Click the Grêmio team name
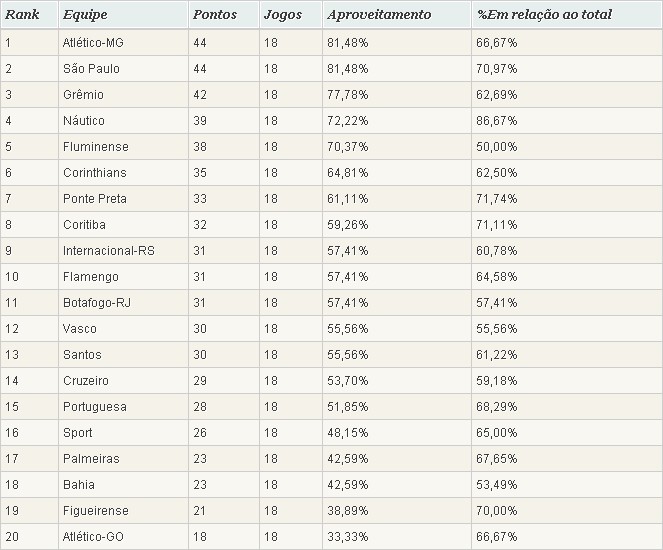The height and width of the screenshot is (550, 663). click(83, 95)
